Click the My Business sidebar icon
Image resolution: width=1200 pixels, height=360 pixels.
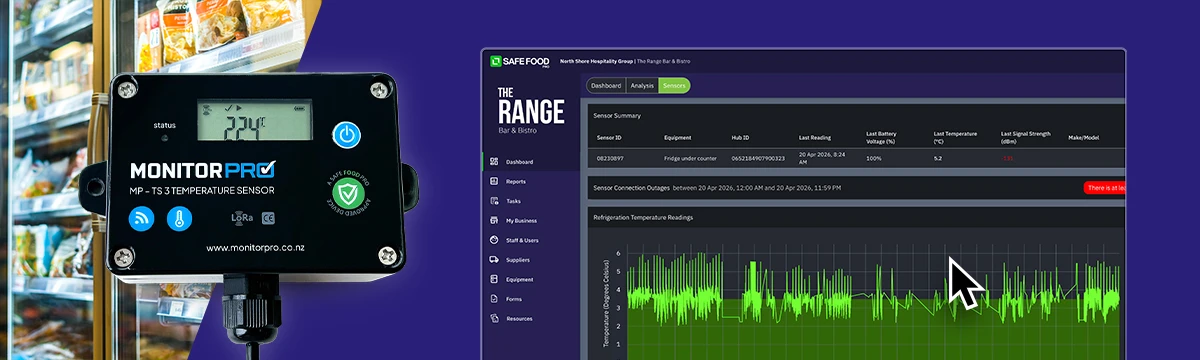coord(494,220)
